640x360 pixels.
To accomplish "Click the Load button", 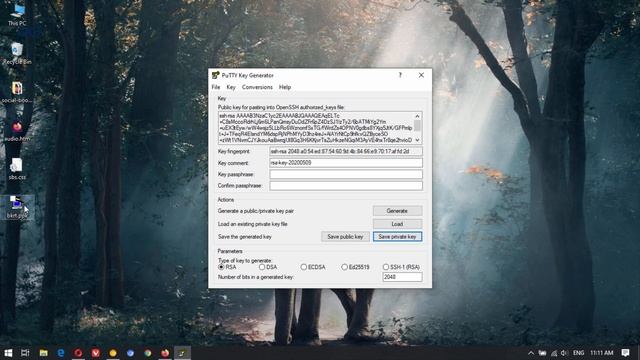I will (x=397, y=224).
